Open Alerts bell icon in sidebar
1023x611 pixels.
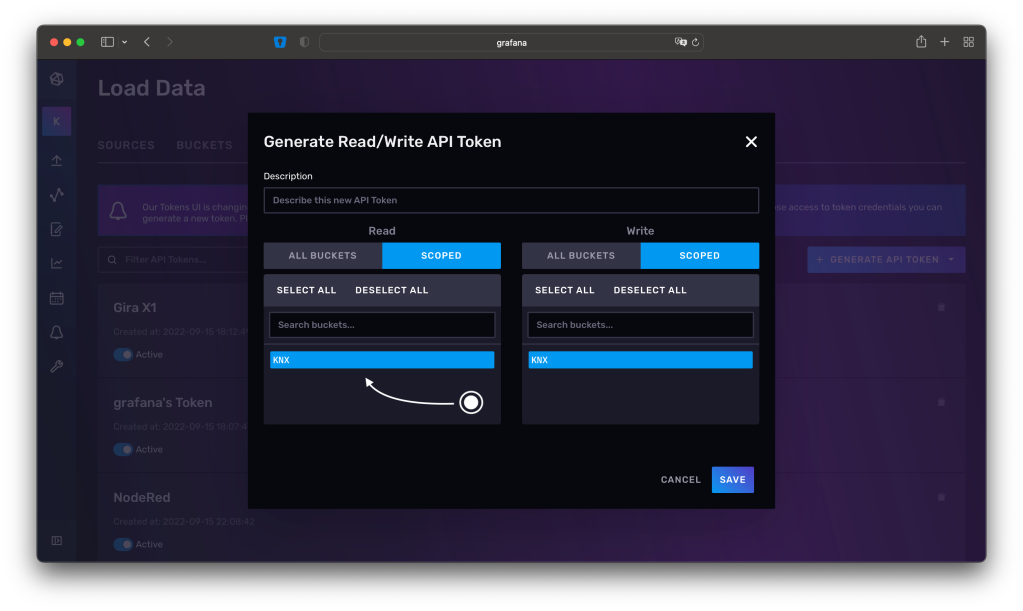tap(57, 332)
